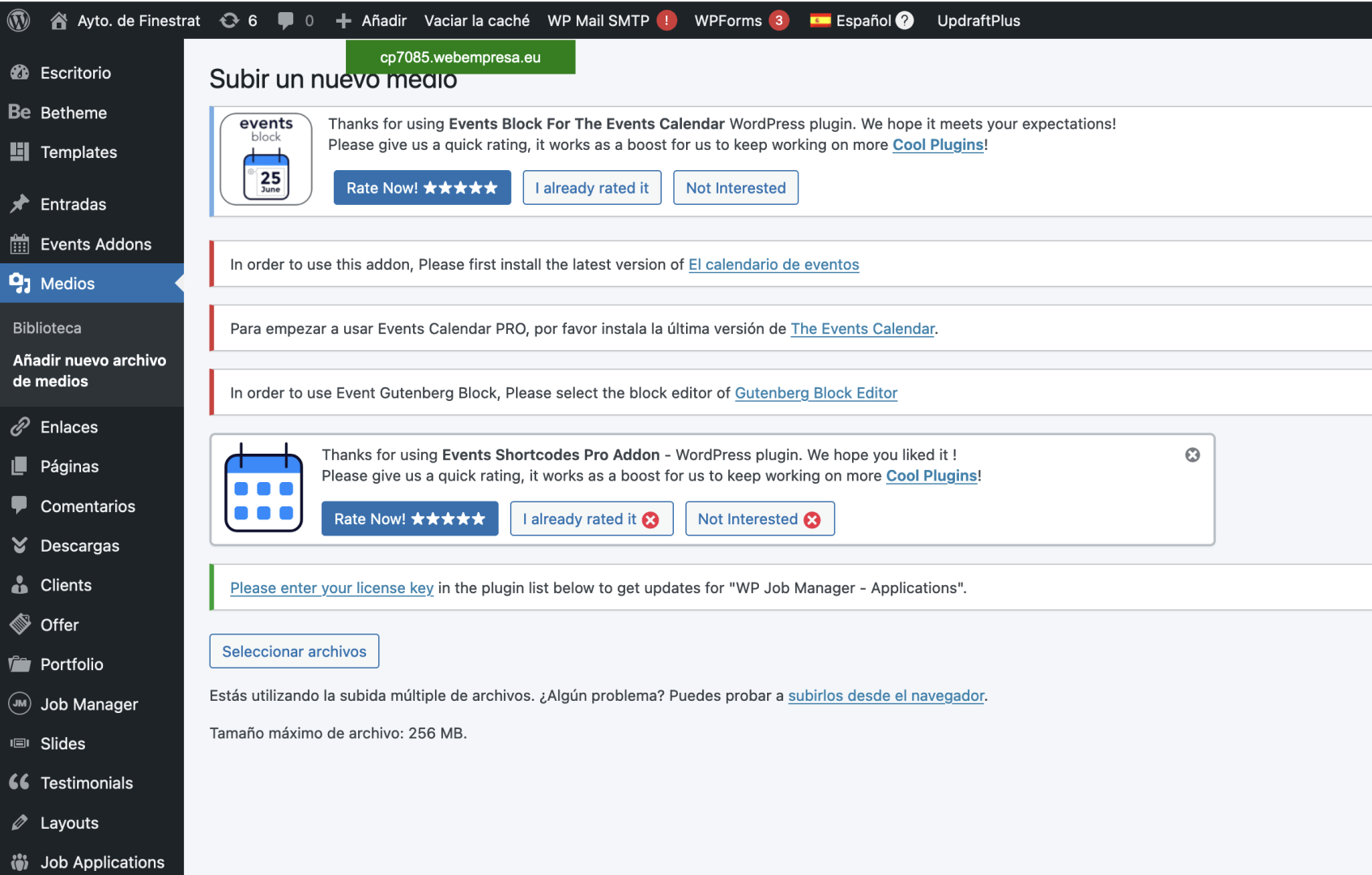Open the Español language menu
This screenshot has width=1372, height=875.
pos(863,20)
